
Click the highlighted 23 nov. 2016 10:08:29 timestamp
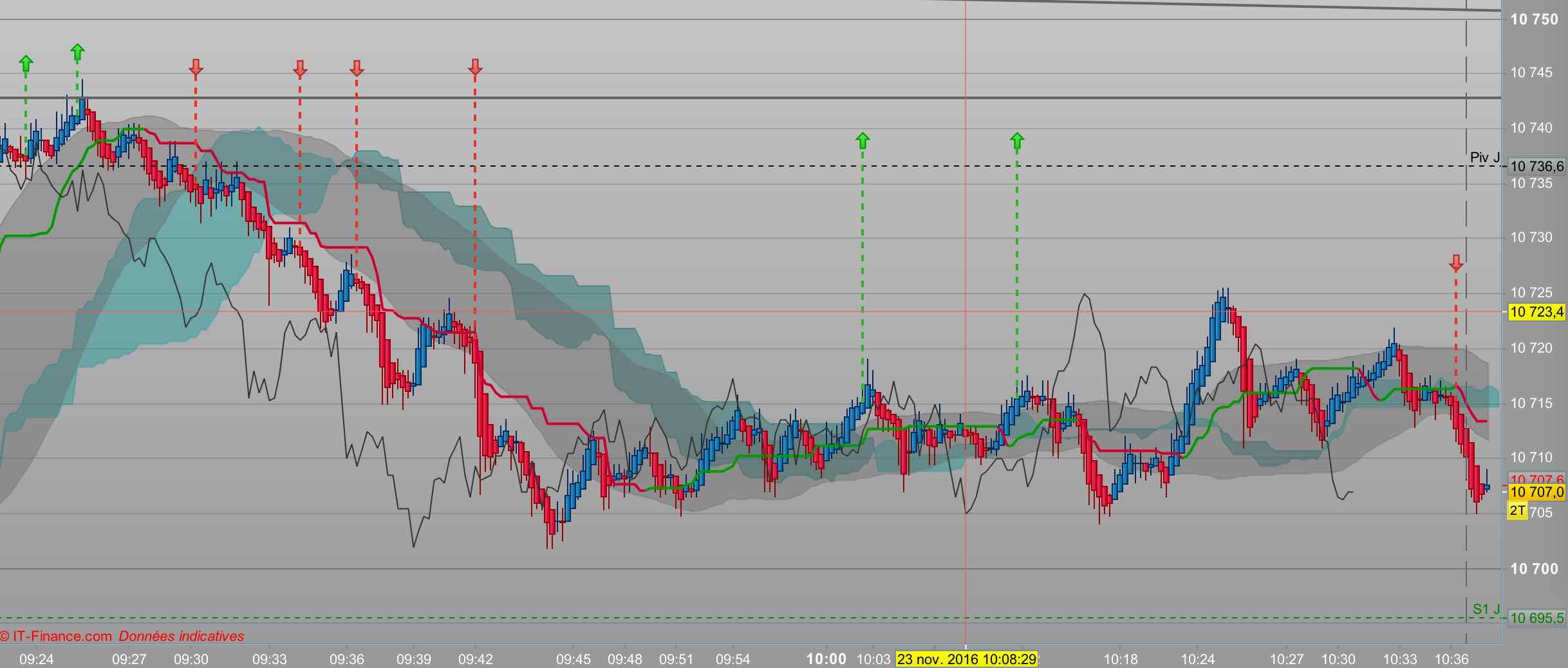pyautogui.click(x=966, y=659)
